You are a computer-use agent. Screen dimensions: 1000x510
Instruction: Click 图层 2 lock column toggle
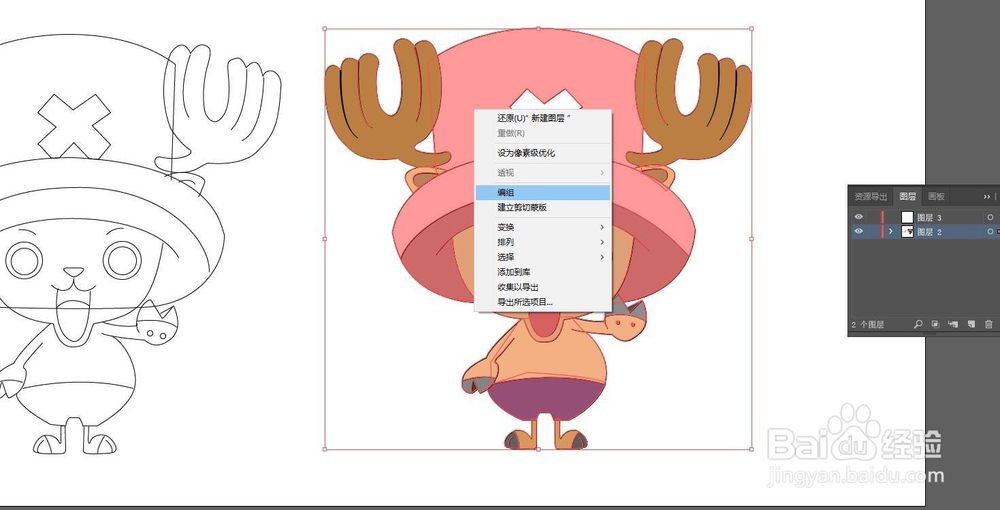coord(873,231)
